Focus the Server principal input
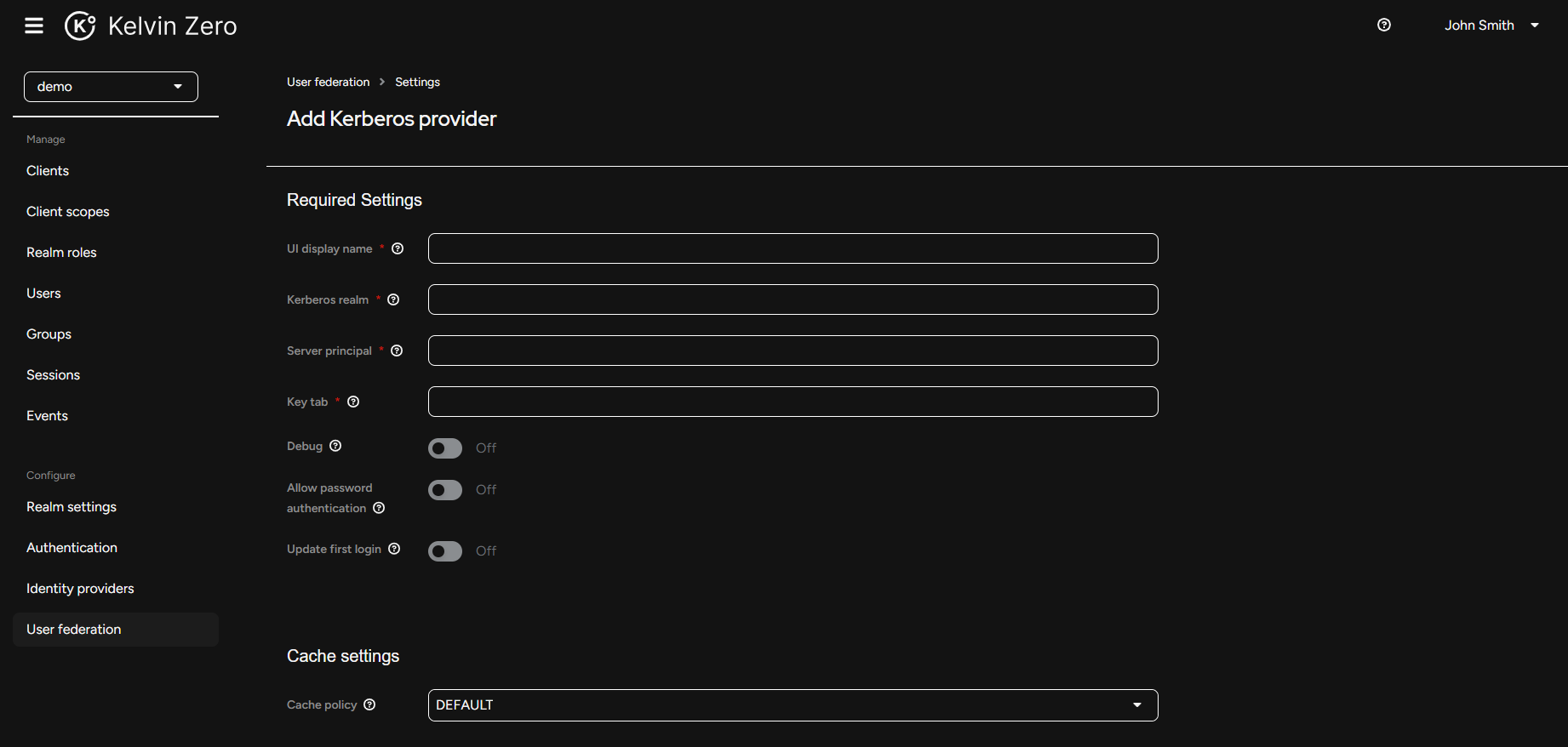 click(793, 351)
